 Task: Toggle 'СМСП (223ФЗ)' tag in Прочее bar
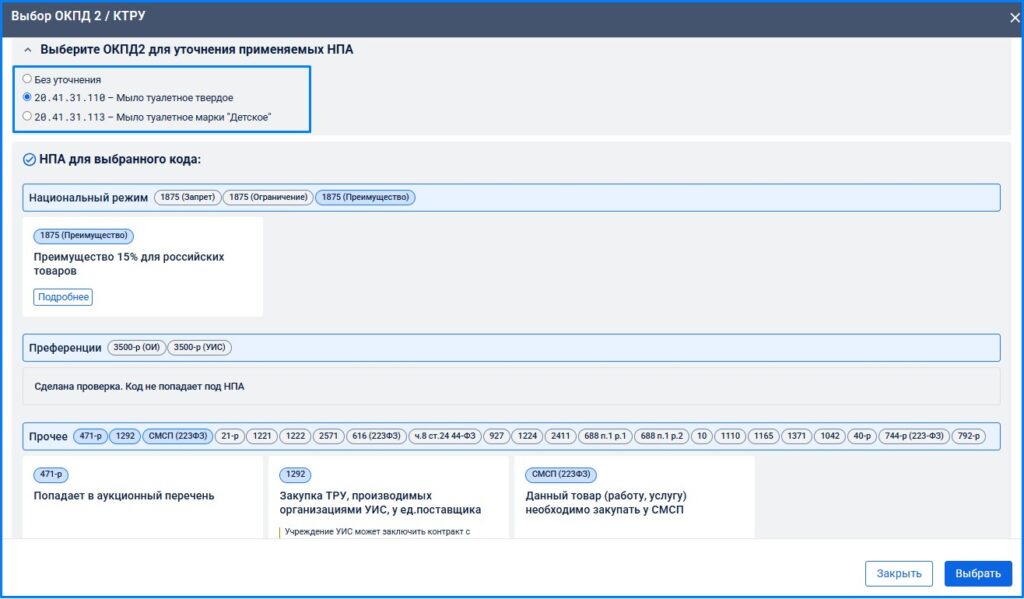point(178,436)
